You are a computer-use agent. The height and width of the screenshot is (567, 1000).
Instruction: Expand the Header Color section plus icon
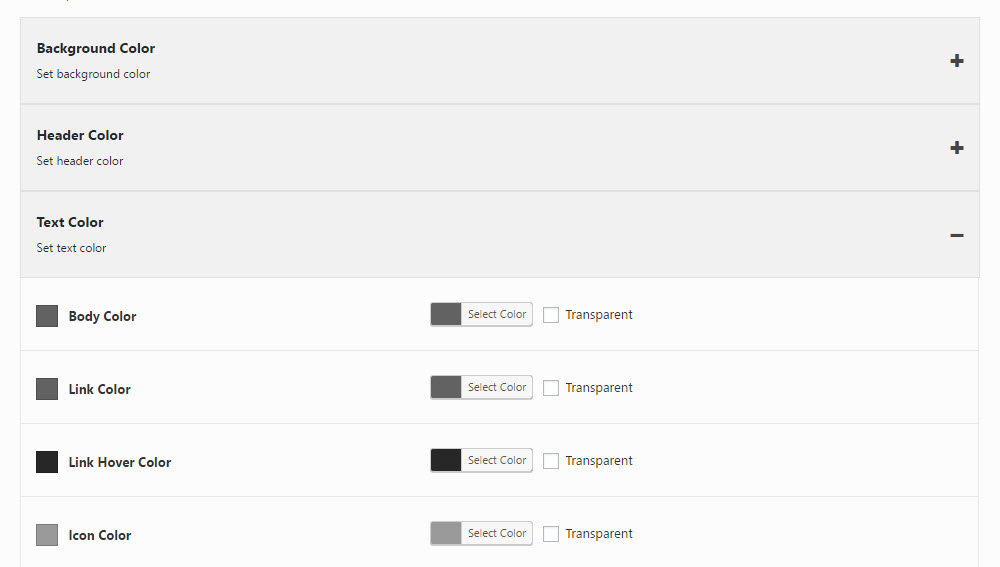(x=957, y=148)
